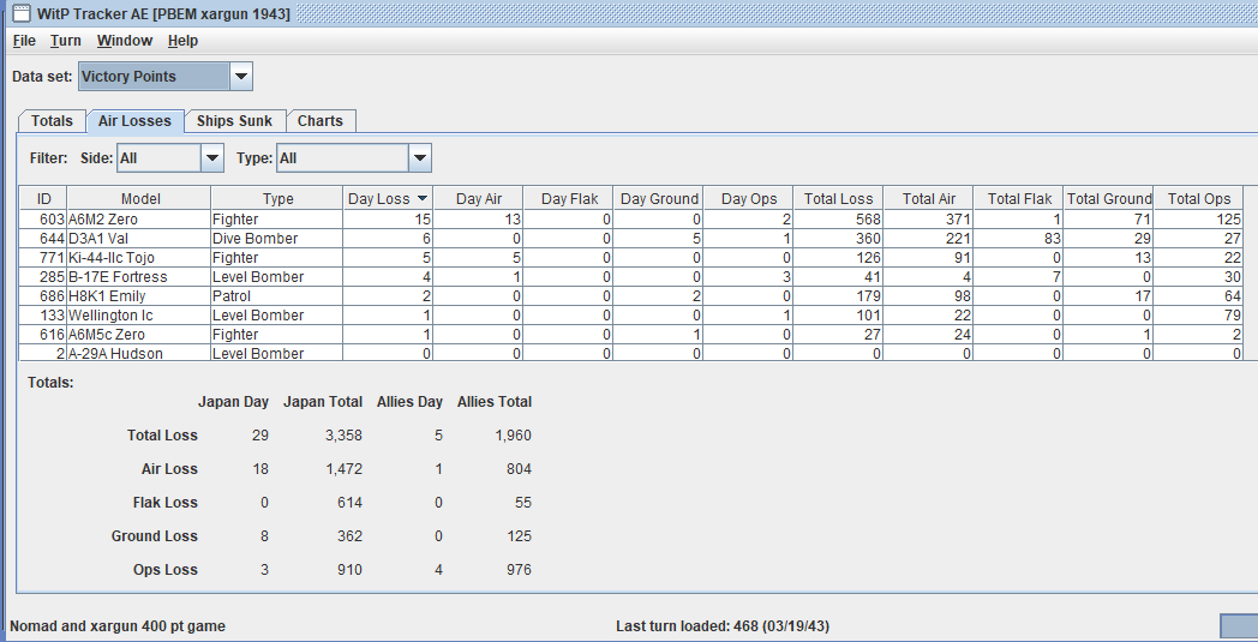The image size is (1258, 642).
Task: Click ID cell 603
Action: (x=43, y=219)
